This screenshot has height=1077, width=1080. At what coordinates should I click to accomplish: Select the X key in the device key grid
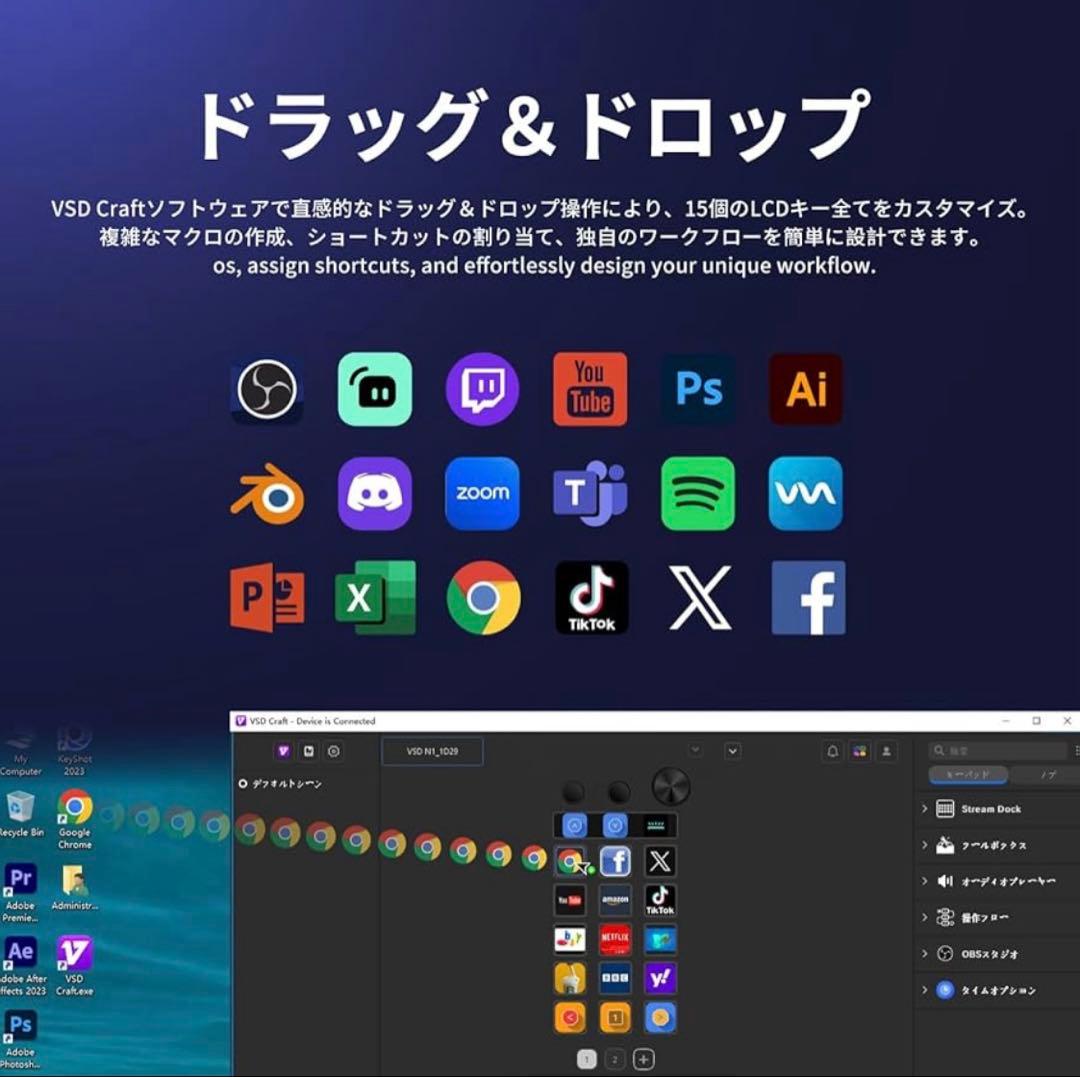[660, 861]
